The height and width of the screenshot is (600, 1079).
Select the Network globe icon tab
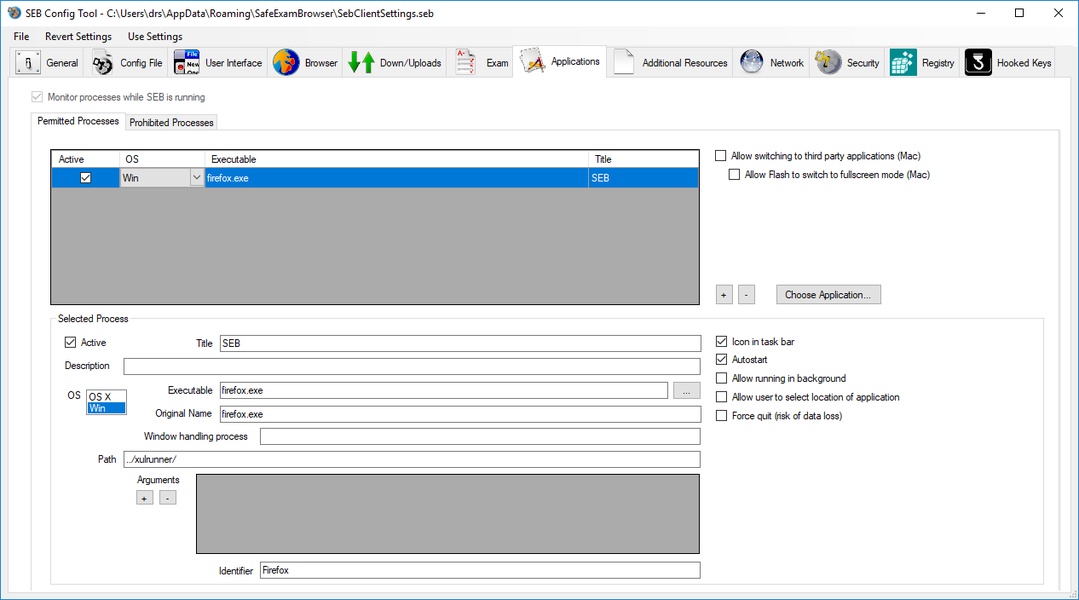(752, 63)
